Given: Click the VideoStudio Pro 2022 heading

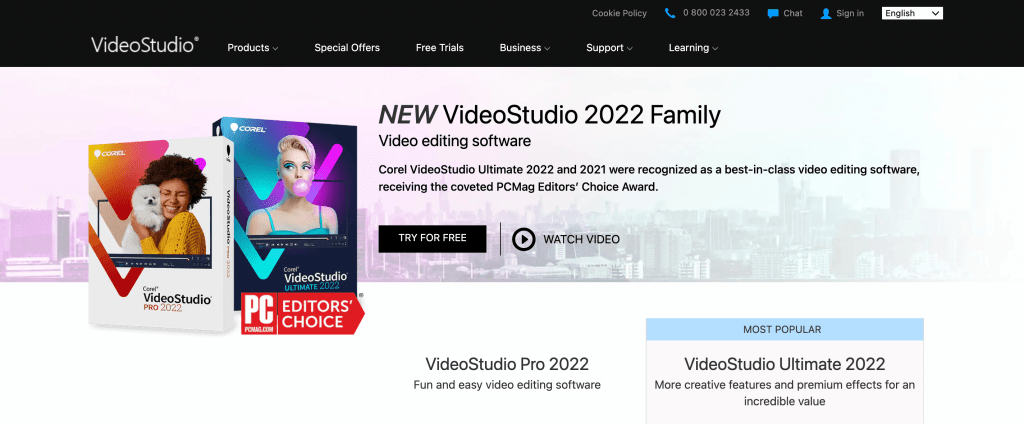Looking at the screenshot, I should (x=507, y=364).
